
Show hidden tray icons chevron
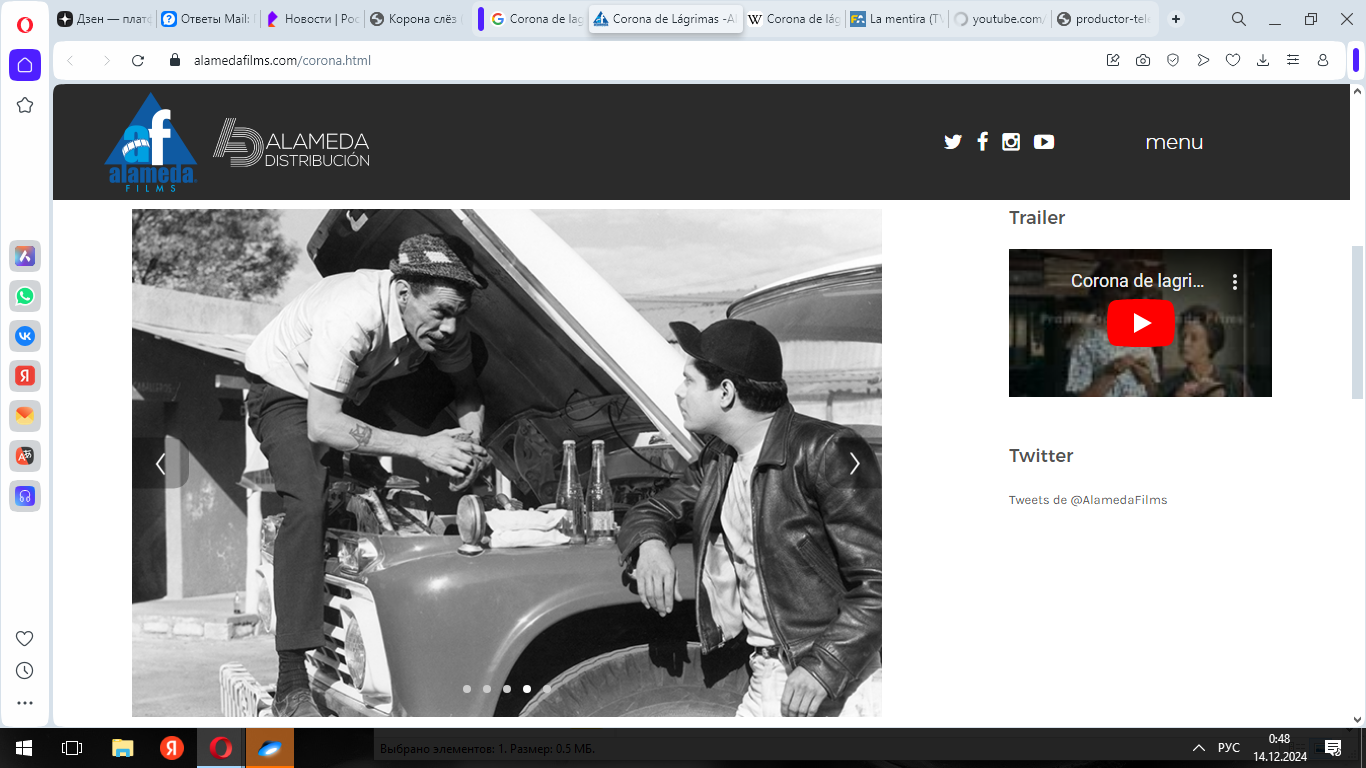pyautogui.click(x=1198, y=748)
